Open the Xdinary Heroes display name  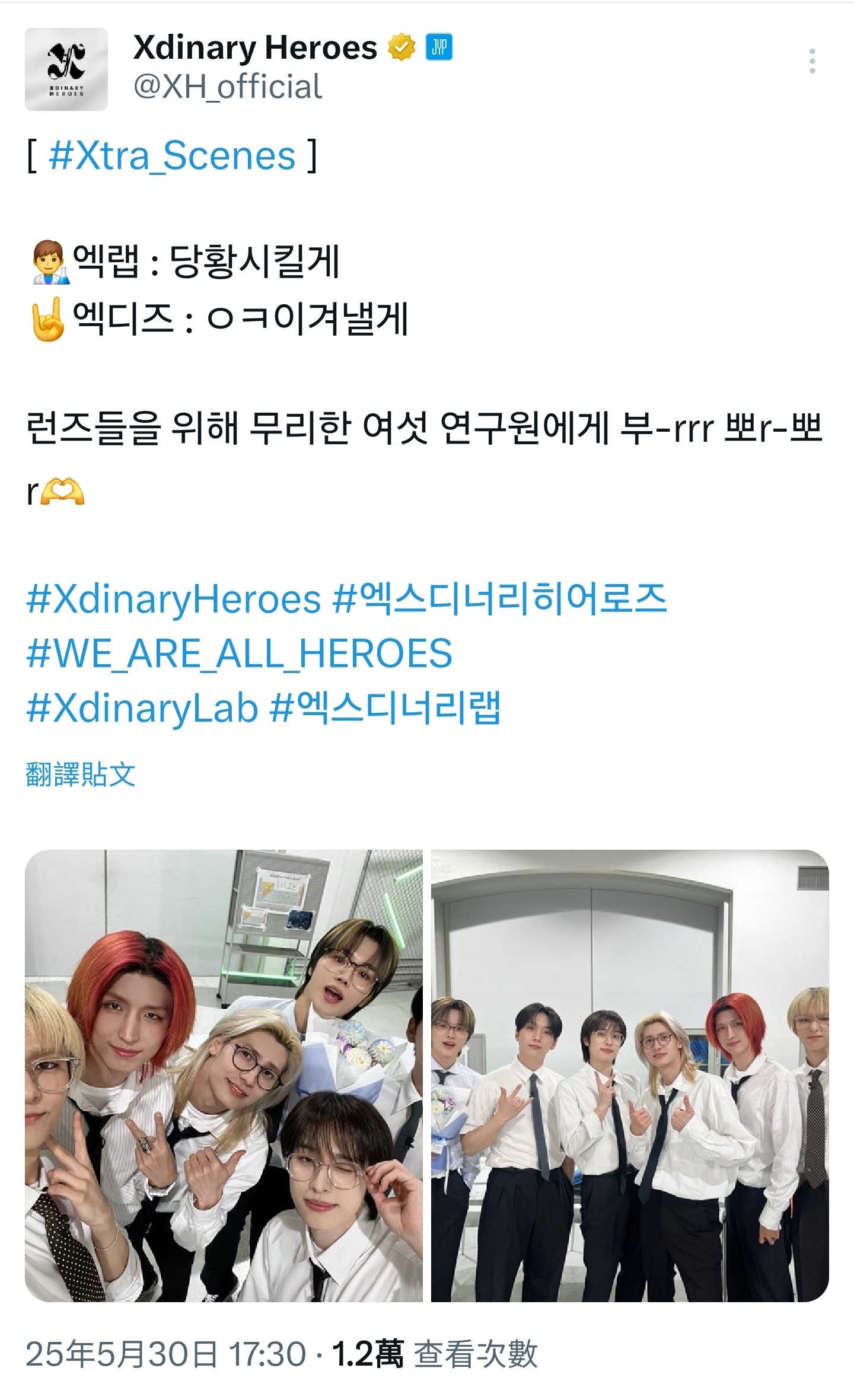(255, 49)
